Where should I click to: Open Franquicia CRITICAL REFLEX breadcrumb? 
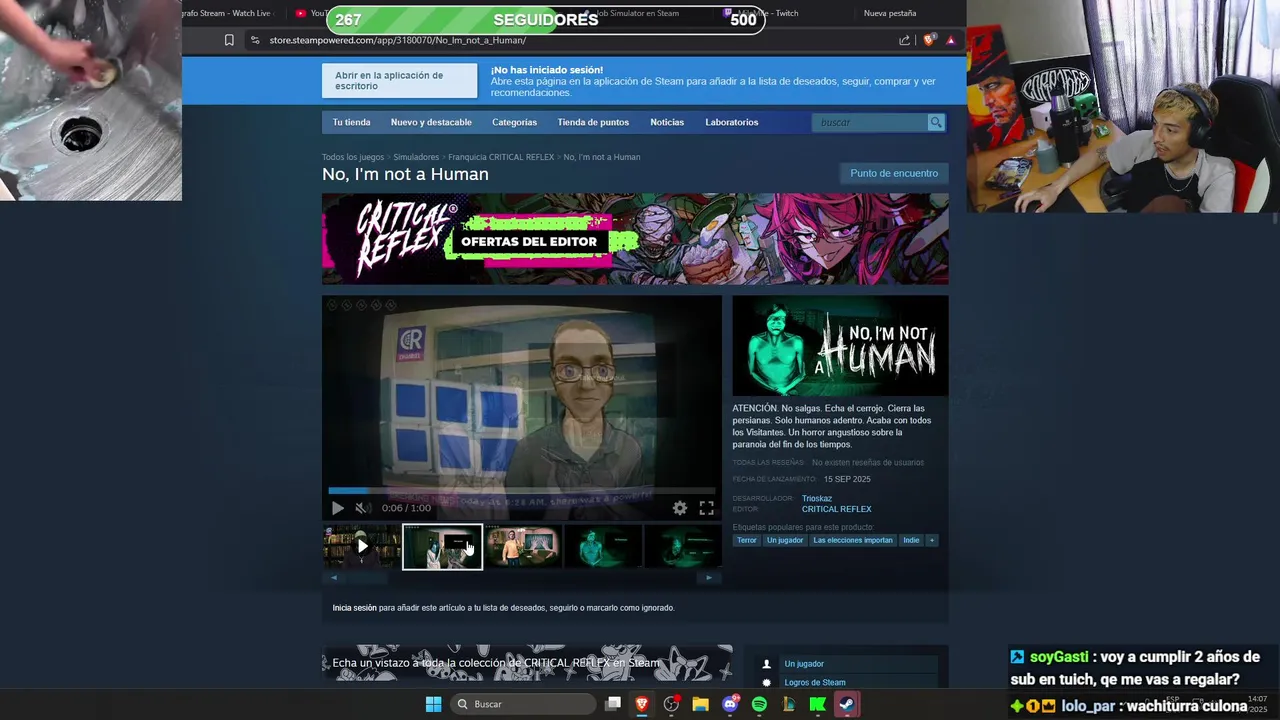[x=501, y=157]
